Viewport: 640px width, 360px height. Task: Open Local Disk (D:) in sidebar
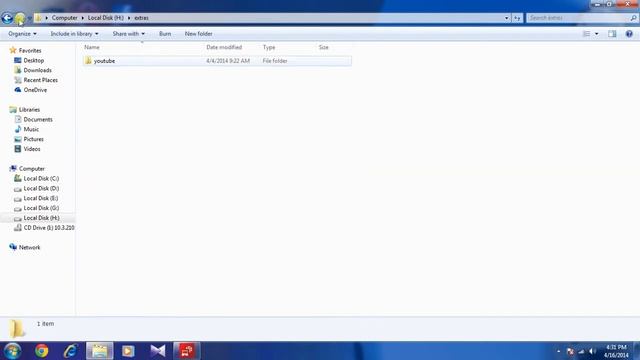click(41, 188)
